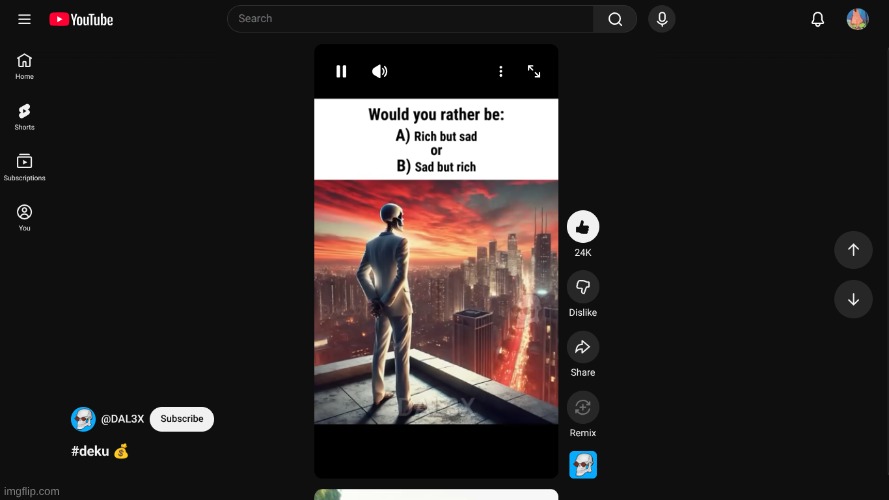Click inside the Search input field
Image resolution: width=889 pixels, height=500 pixels.
[410, 19]
